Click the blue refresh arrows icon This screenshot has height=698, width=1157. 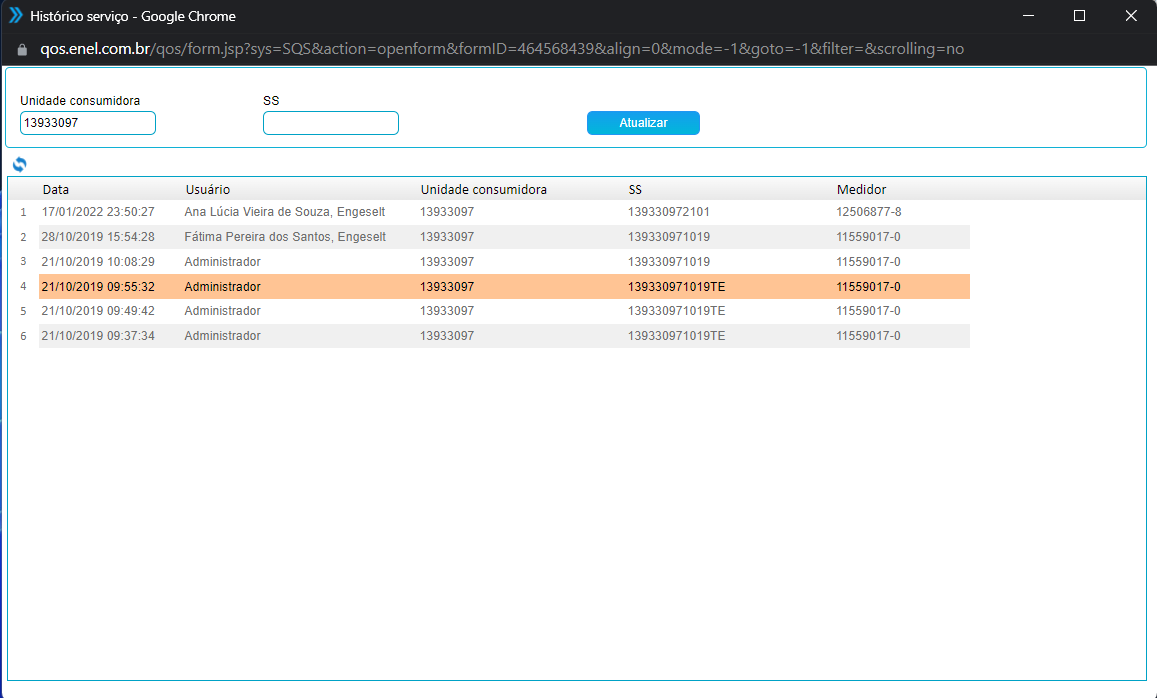pyautogui.click(x=19, y=165)
